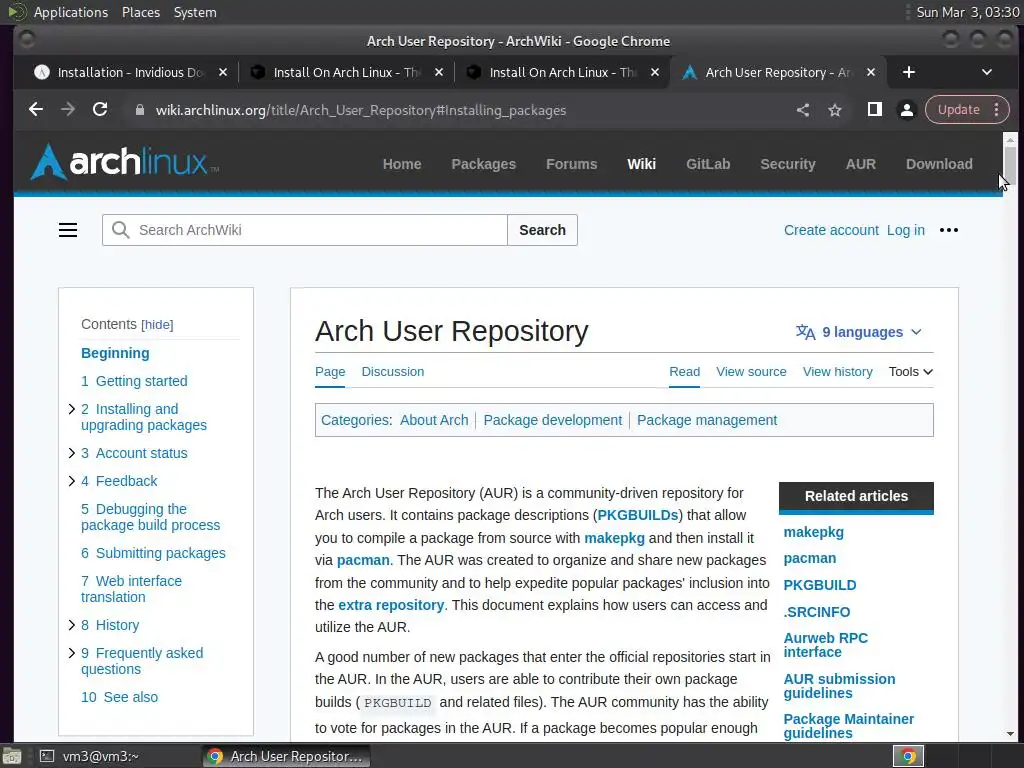Open the extra repository link
Image resolution: width=1024 pixels, height=768 pixels.
pyautogui.click(x=391, y=605)
